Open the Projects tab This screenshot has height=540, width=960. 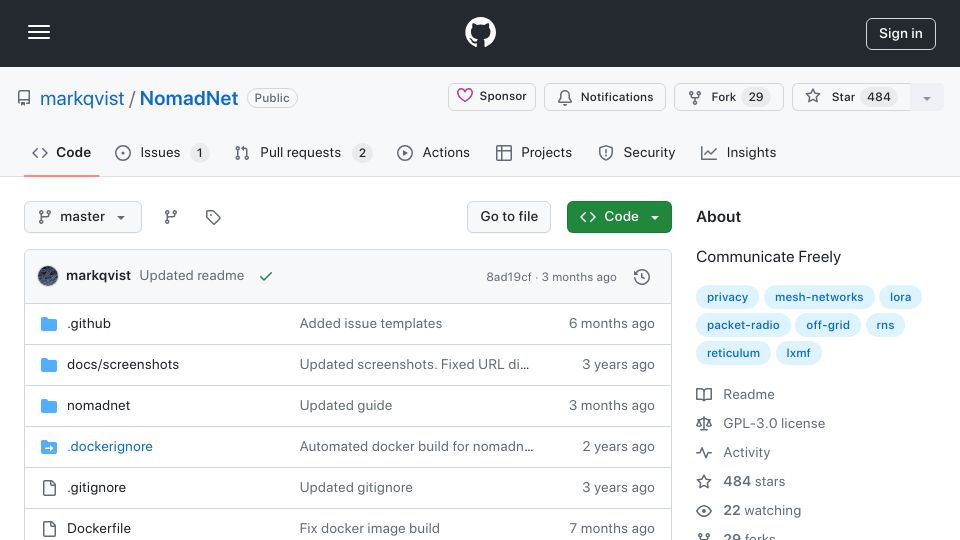click(533, 152)
